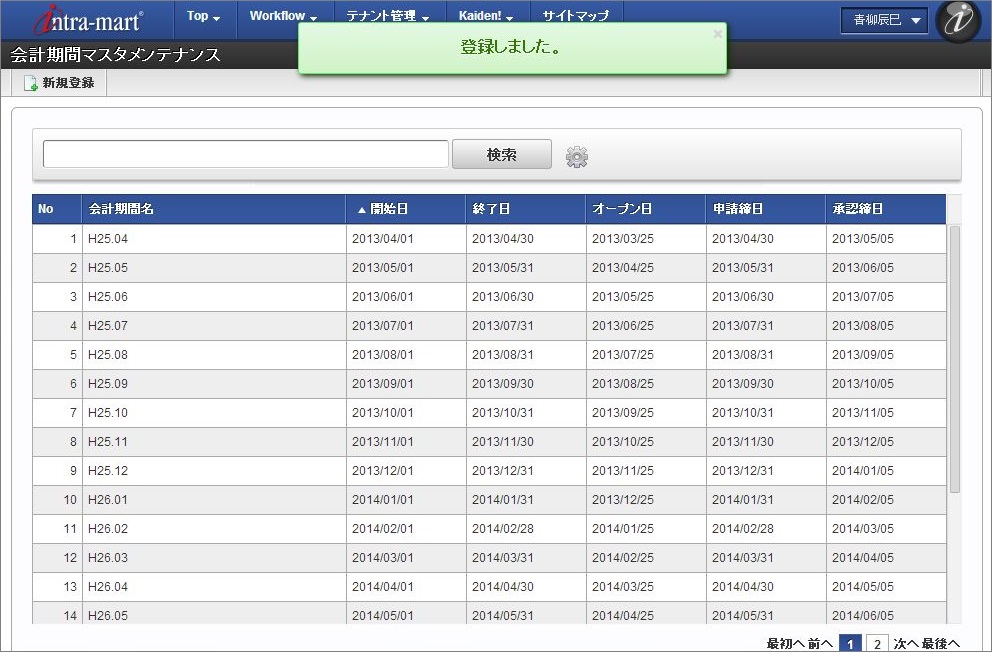
Task: Click 次へ next page link
Action: tap(905, 643)
